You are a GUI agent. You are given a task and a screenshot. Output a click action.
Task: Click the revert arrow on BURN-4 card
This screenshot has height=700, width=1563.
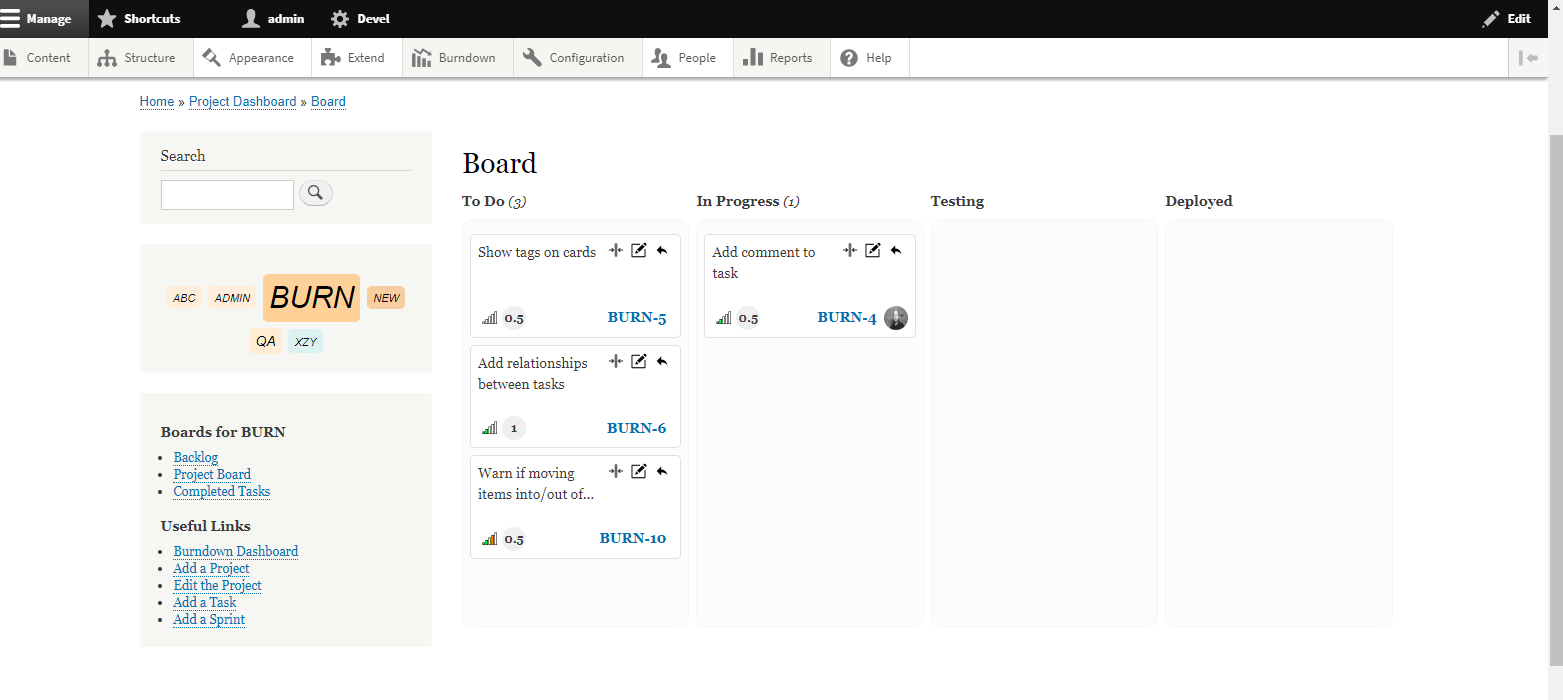pyautogui.click(x=896, y=249)
